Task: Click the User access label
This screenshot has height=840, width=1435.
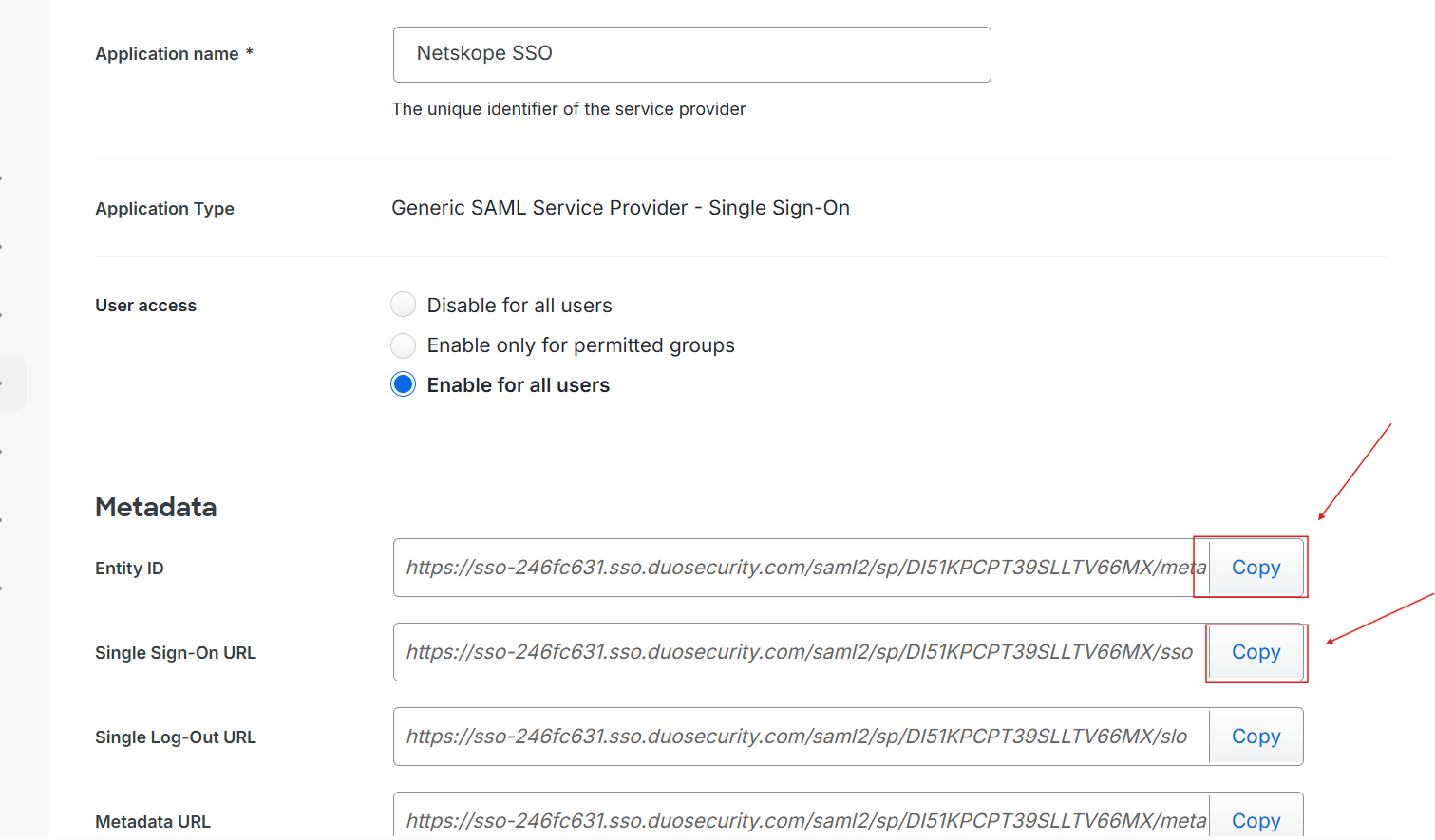Action: pos(145,306)
